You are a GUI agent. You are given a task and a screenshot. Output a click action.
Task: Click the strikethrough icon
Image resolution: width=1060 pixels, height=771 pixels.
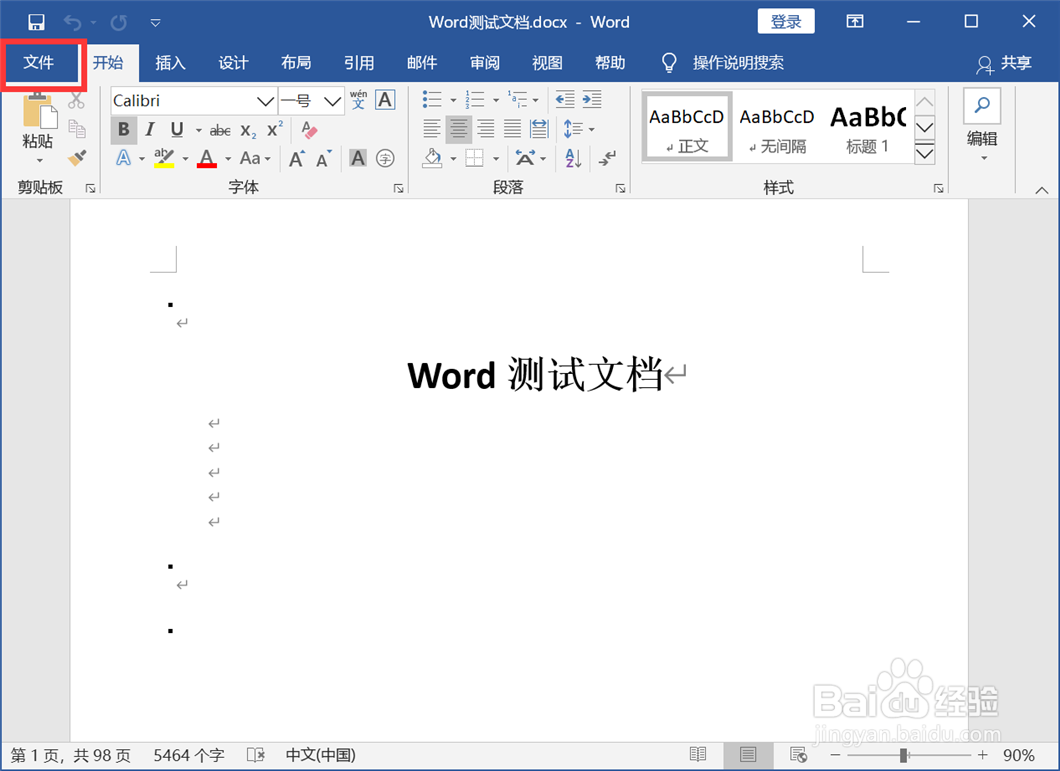click(219, 129)
